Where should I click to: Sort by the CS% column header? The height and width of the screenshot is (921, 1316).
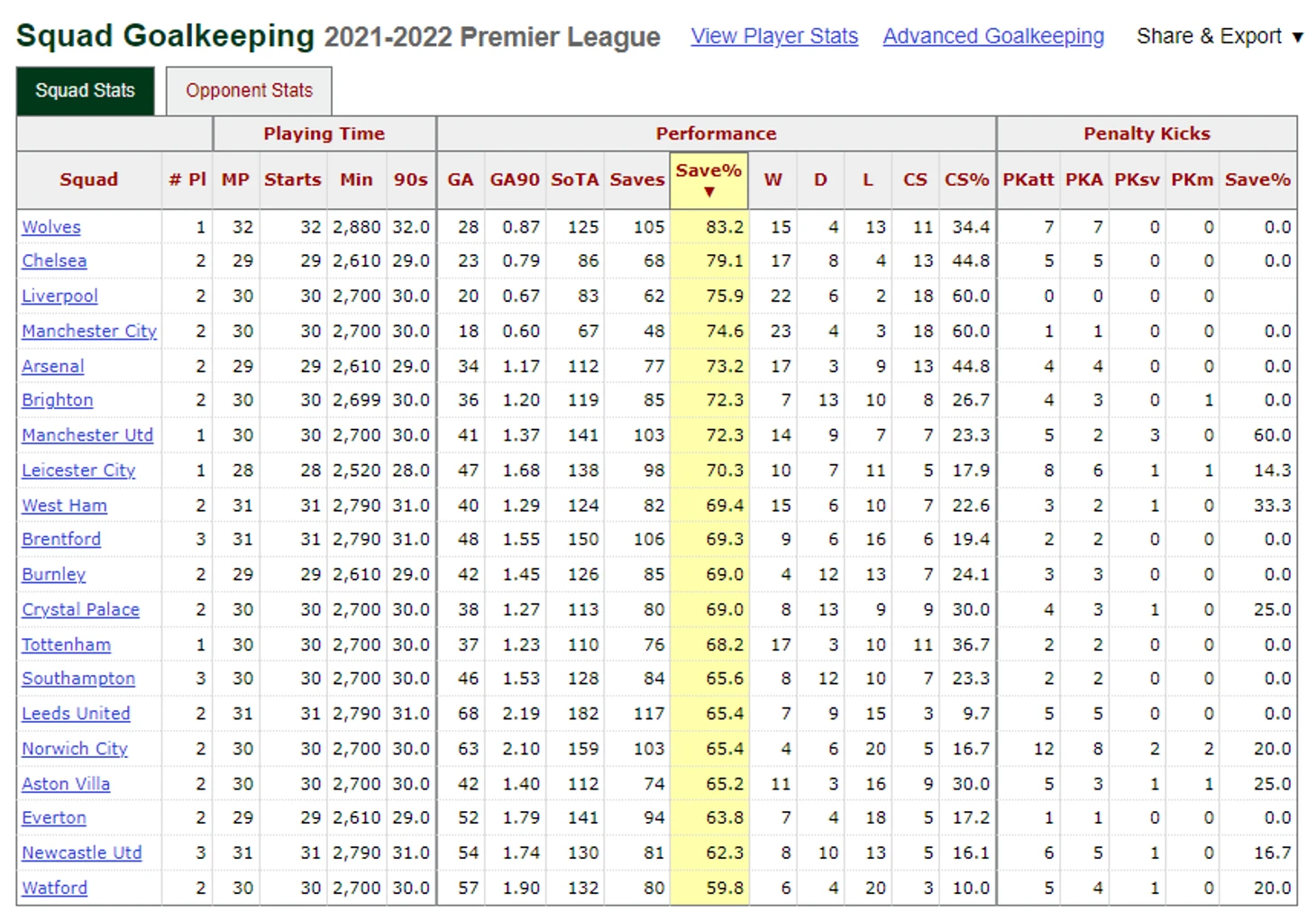pos(966,180)
